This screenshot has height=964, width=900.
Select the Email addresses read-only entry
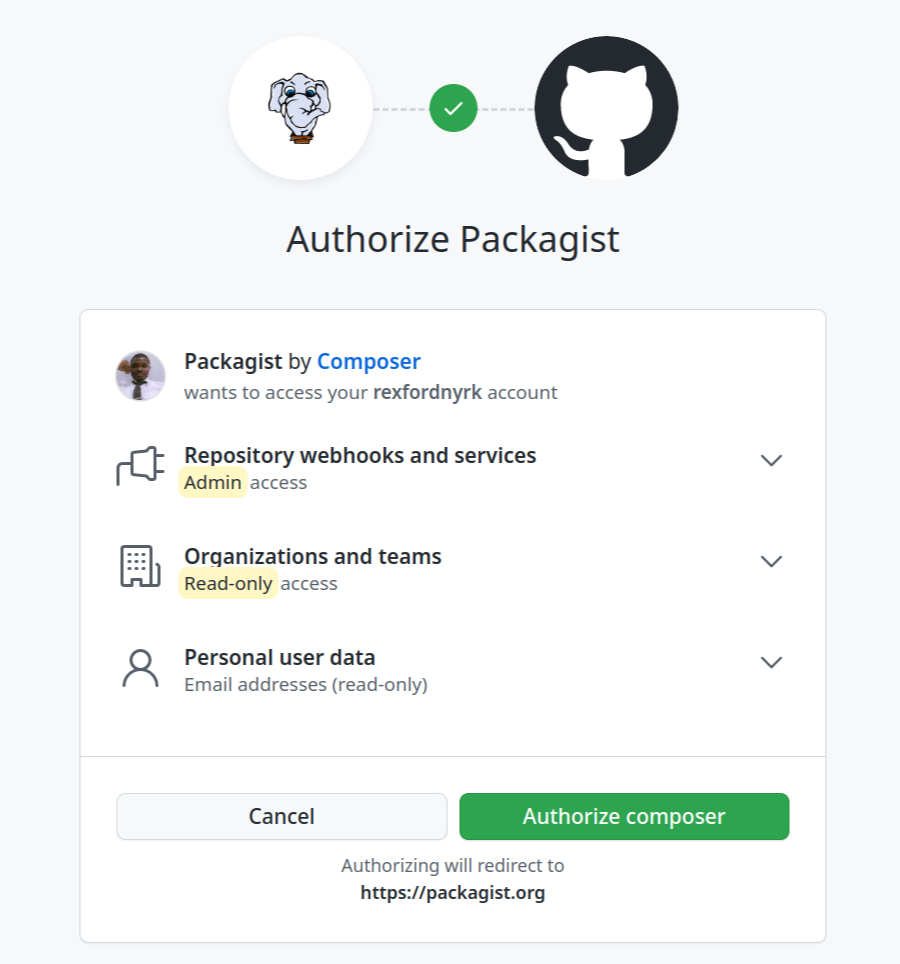pos(305,684)
